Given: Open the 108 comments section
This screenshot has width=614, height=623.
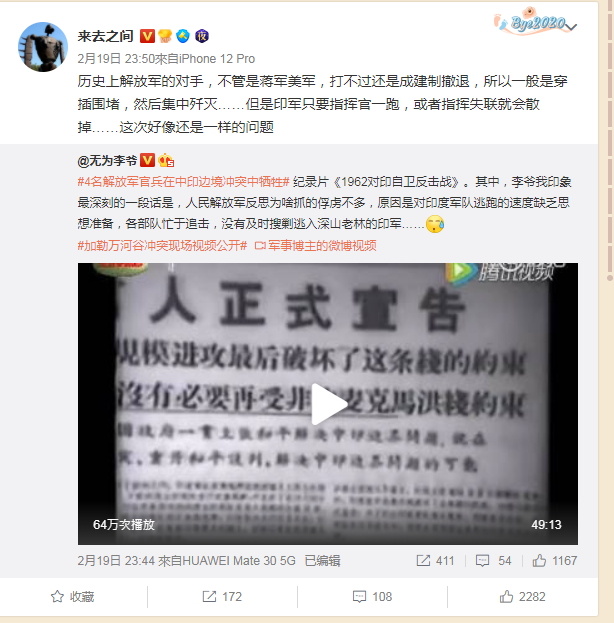Looking at the screenshot, I should [372, 596].
